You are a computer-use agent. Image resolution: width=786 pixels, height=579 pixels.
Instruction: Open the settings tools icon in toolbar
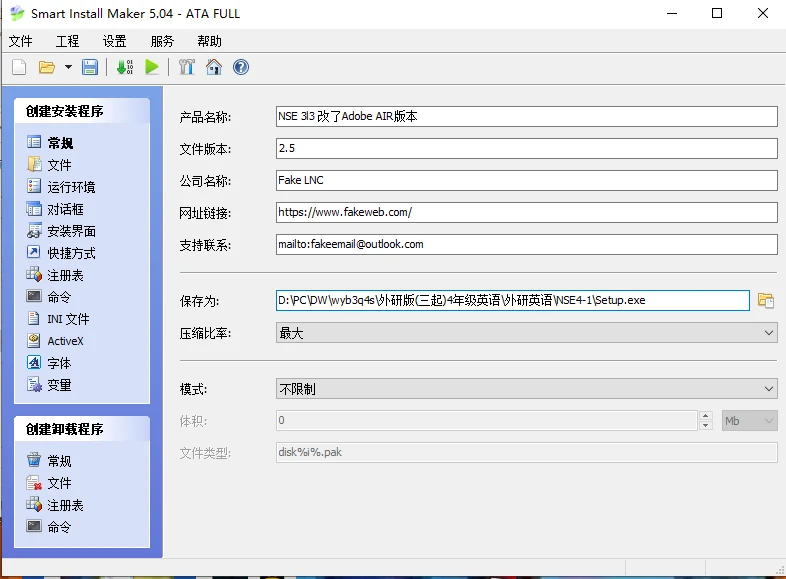coord(186,67)
